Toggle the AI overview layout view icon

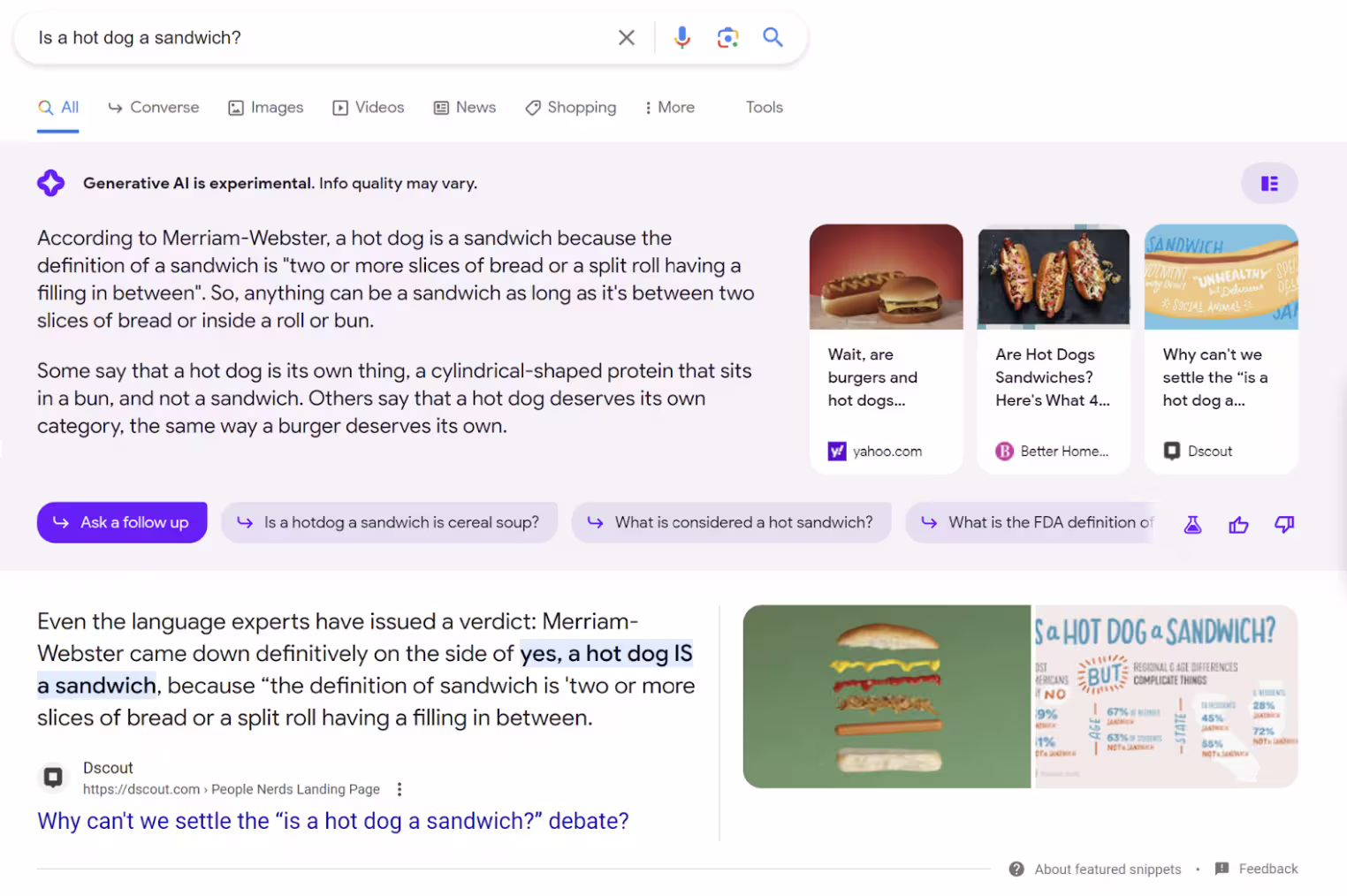tap(1269, 184)
